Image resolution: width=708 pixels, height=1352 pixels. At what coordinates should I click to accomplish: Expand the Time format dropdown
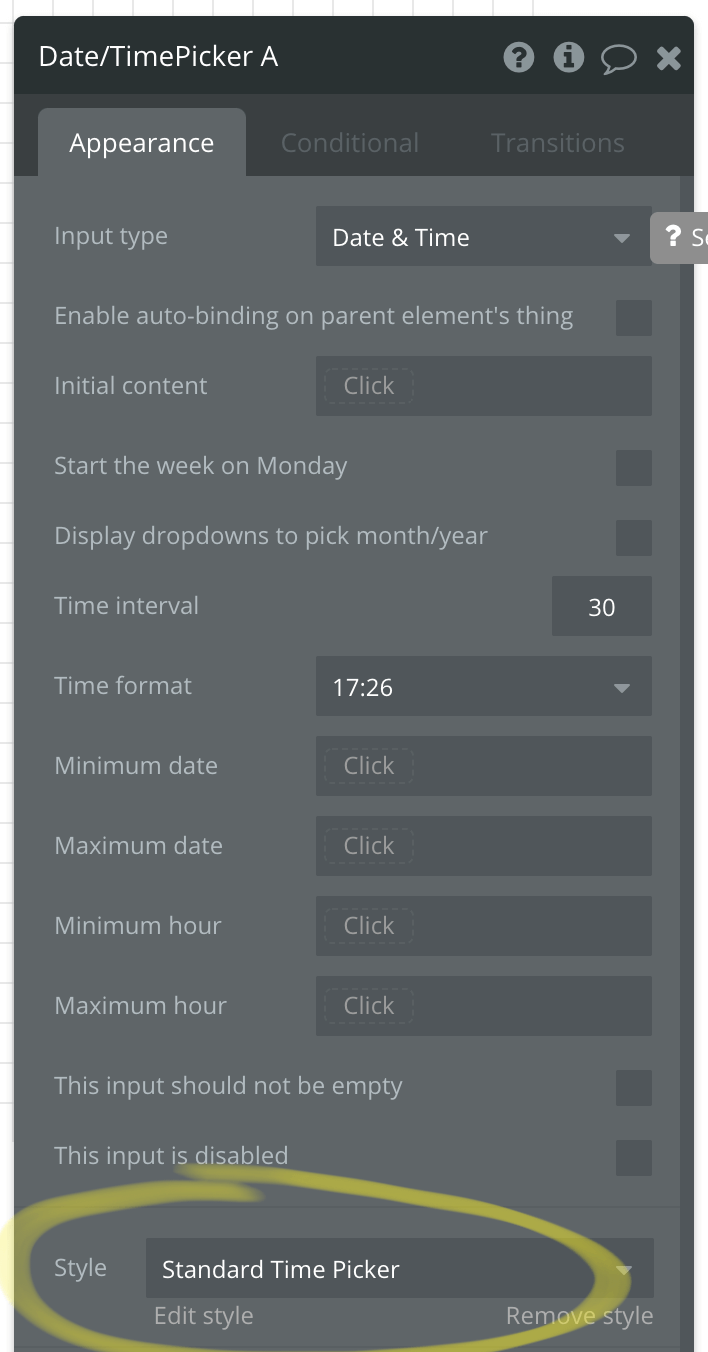tap(484, 687)
